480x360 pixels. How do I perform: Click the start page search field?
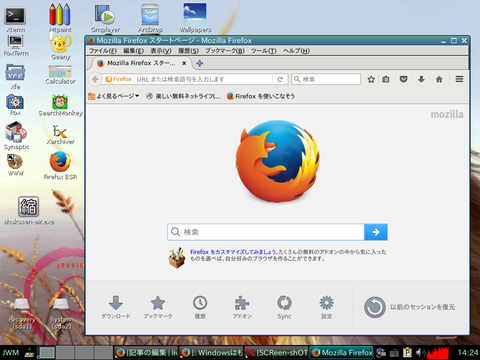tap(266, 232)
